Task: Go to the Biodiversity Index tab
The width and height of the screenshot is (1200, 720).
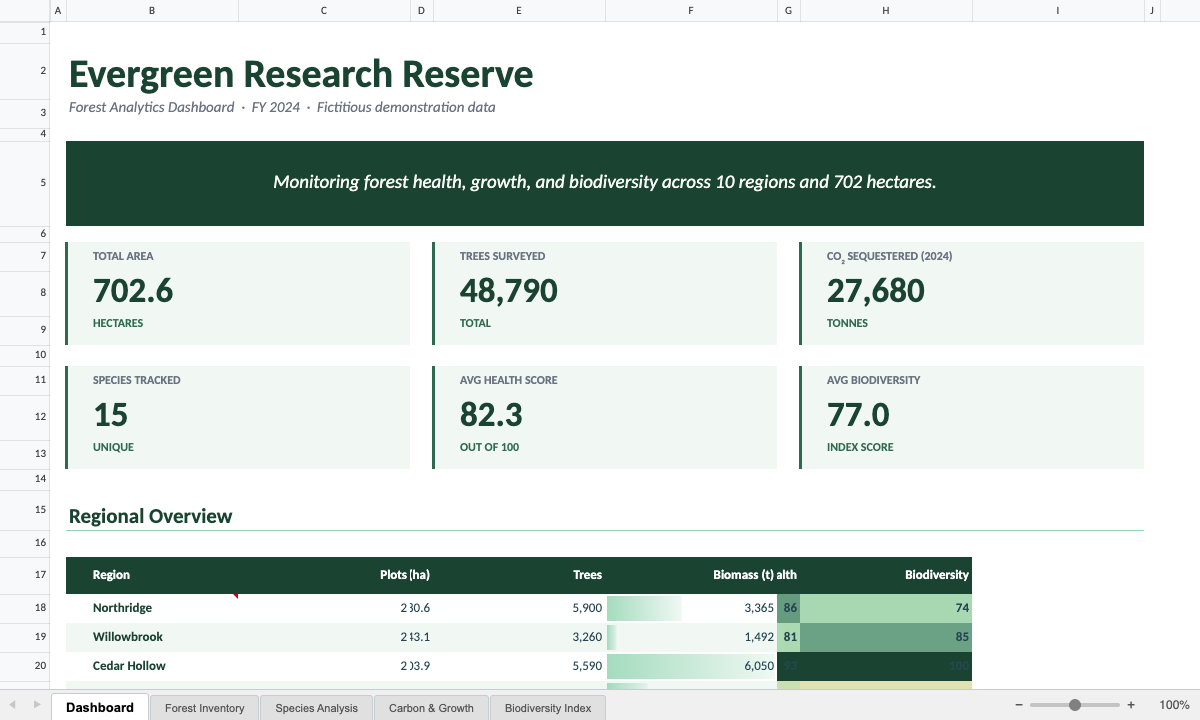Action: 548,708
